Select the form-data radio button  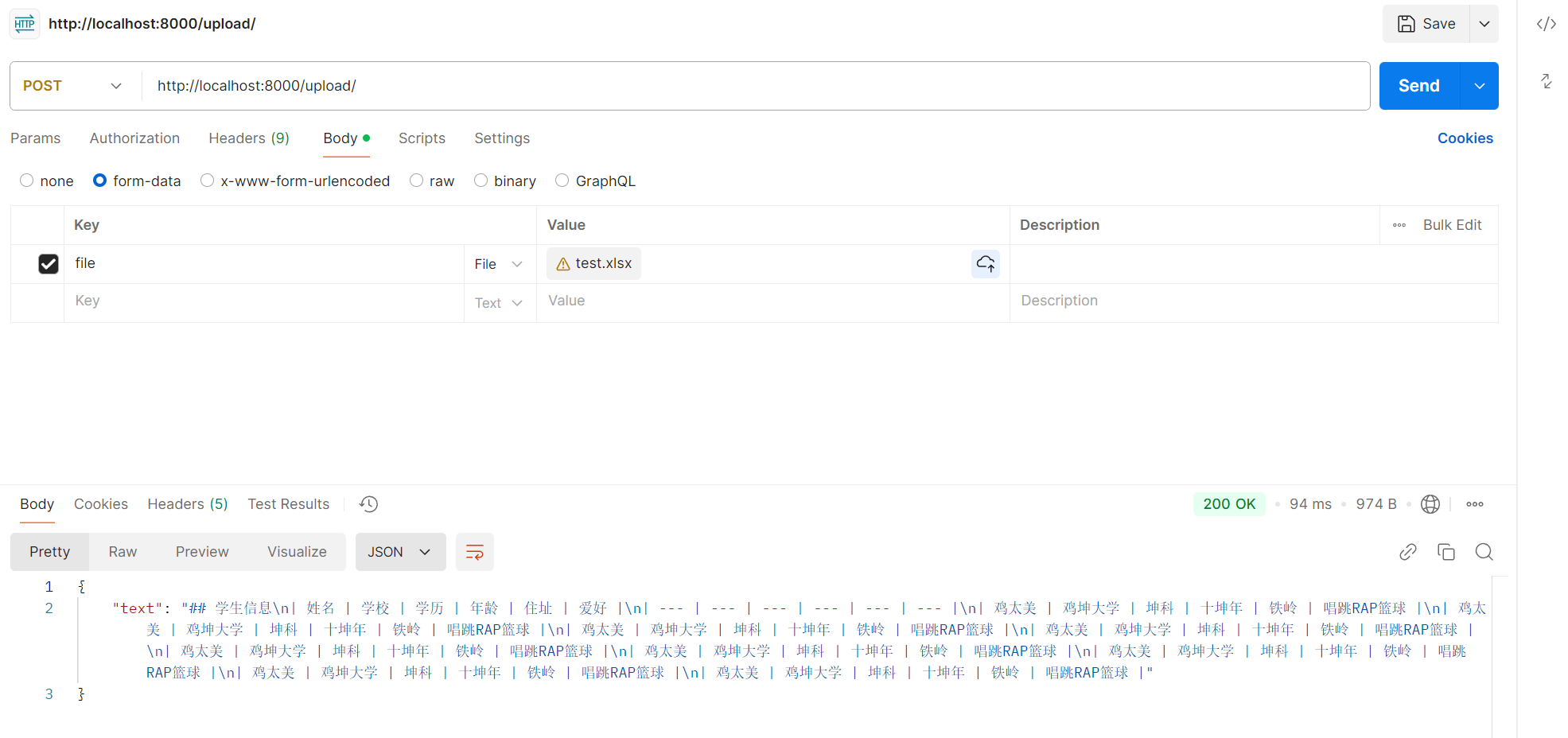click(100, 181)
